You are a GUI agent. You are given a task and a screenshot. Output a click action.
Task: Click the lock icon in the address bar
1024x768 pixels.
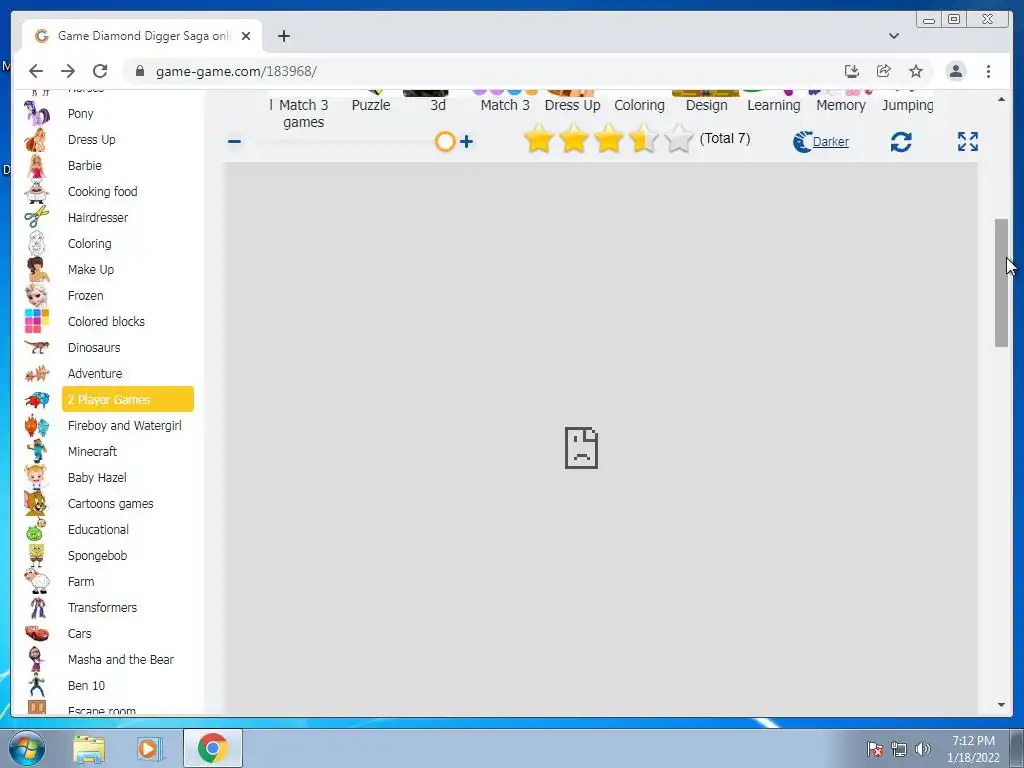click(x=139, y=71)
